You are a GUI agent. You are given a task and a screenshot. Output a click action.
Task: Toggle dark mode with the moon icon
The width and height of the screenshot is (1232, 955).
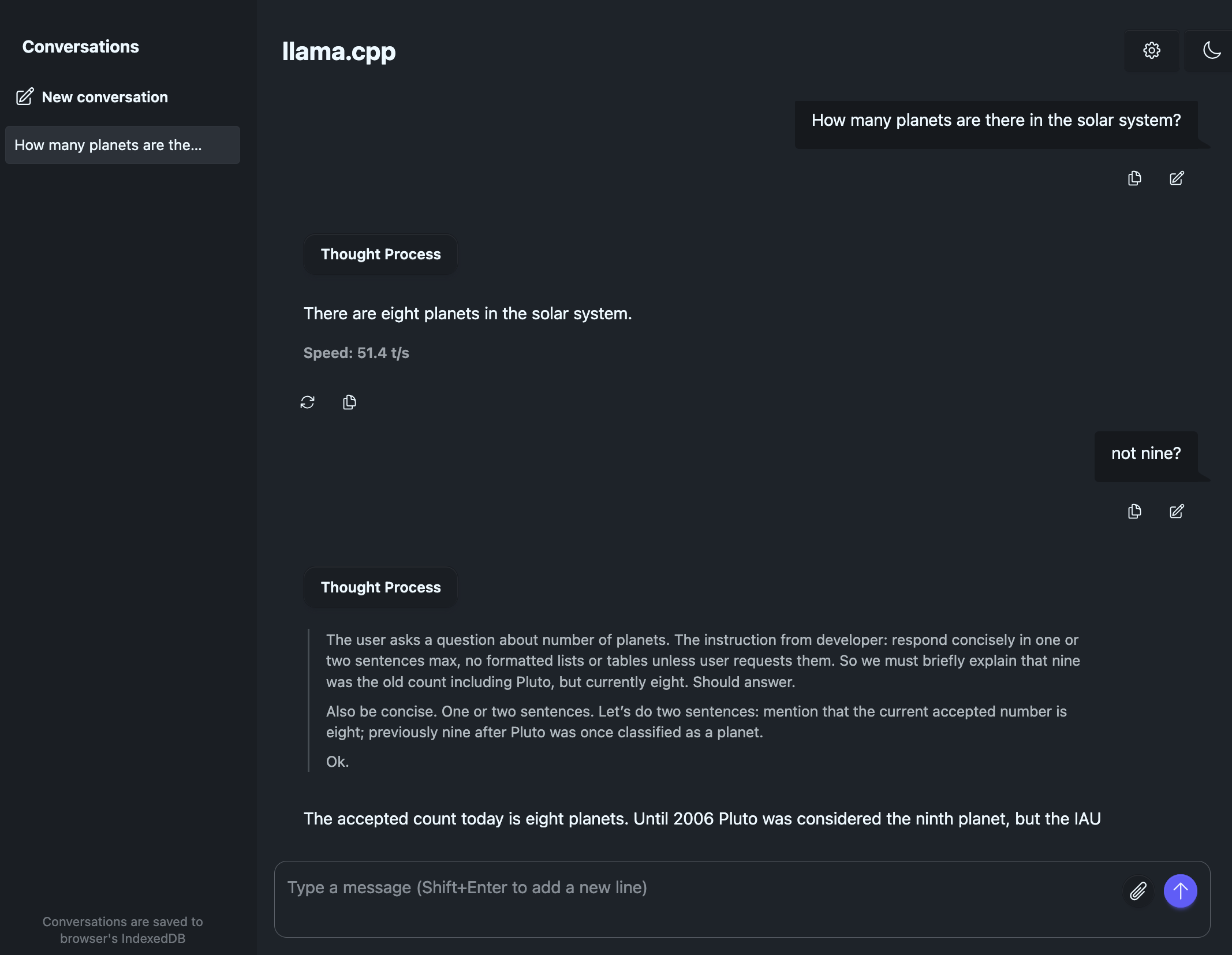coord(1211,51)
